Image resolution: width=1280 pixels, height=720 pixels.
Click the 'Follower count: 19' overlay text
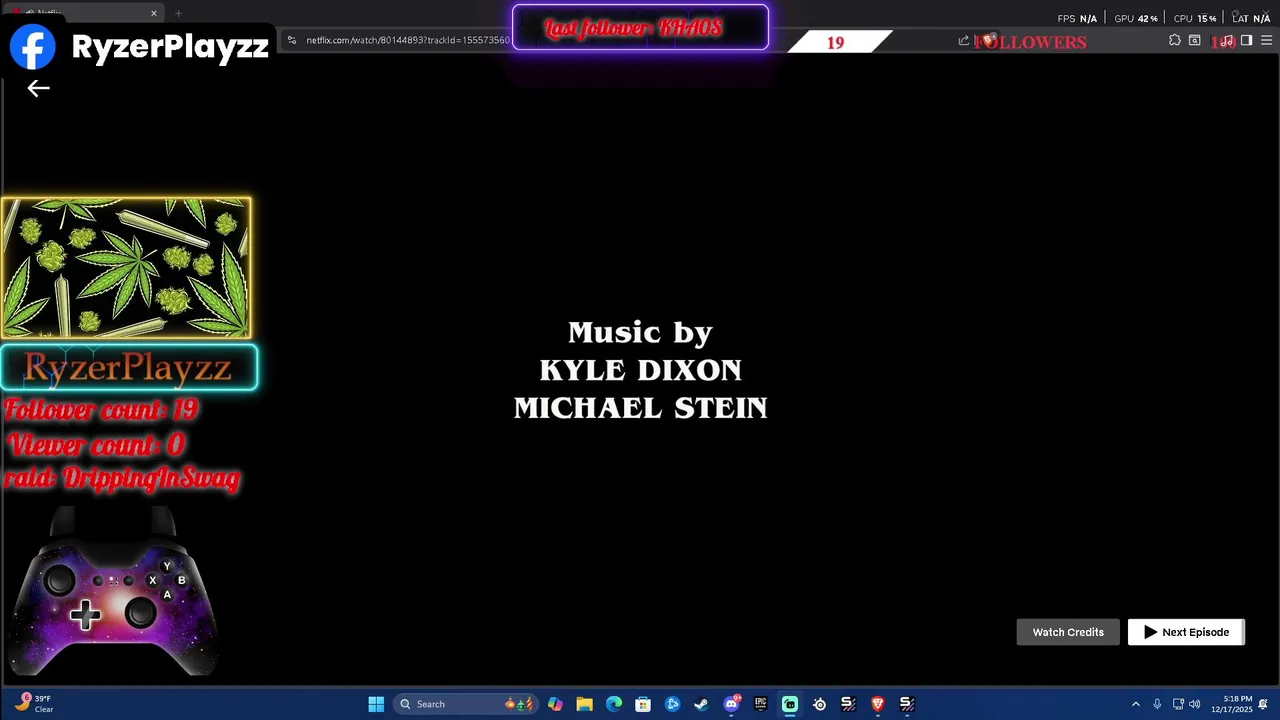point(101,410)
